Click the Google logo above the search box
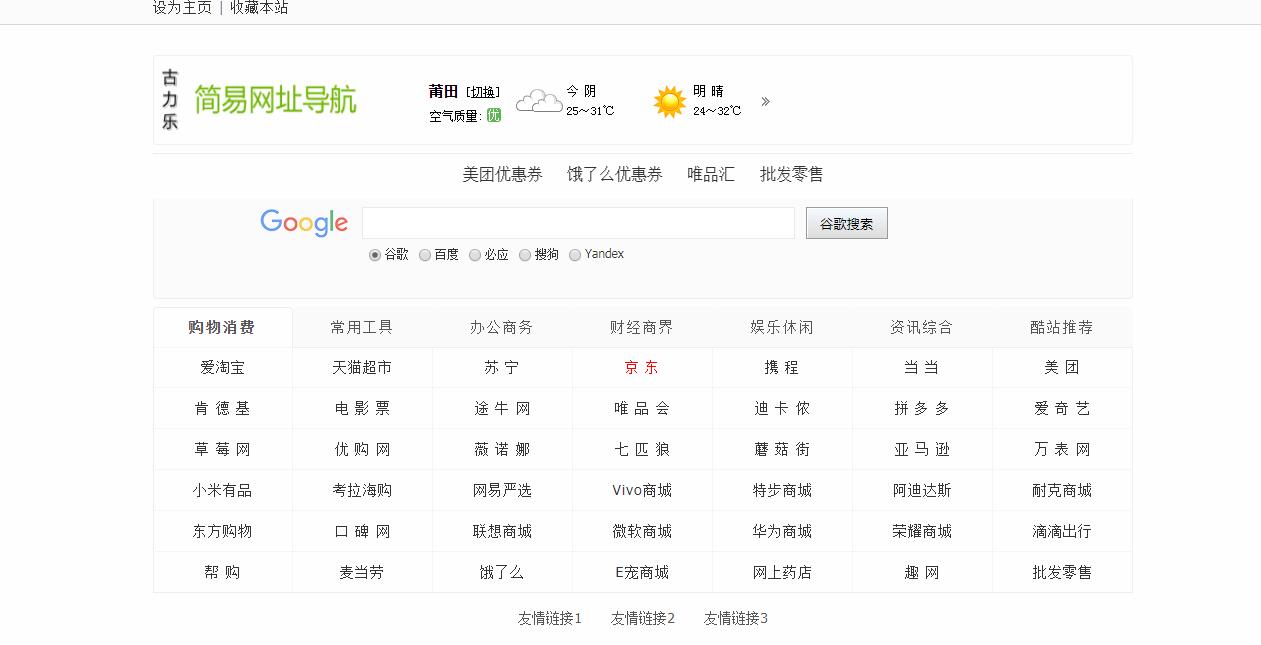 [x=302, y=222]
